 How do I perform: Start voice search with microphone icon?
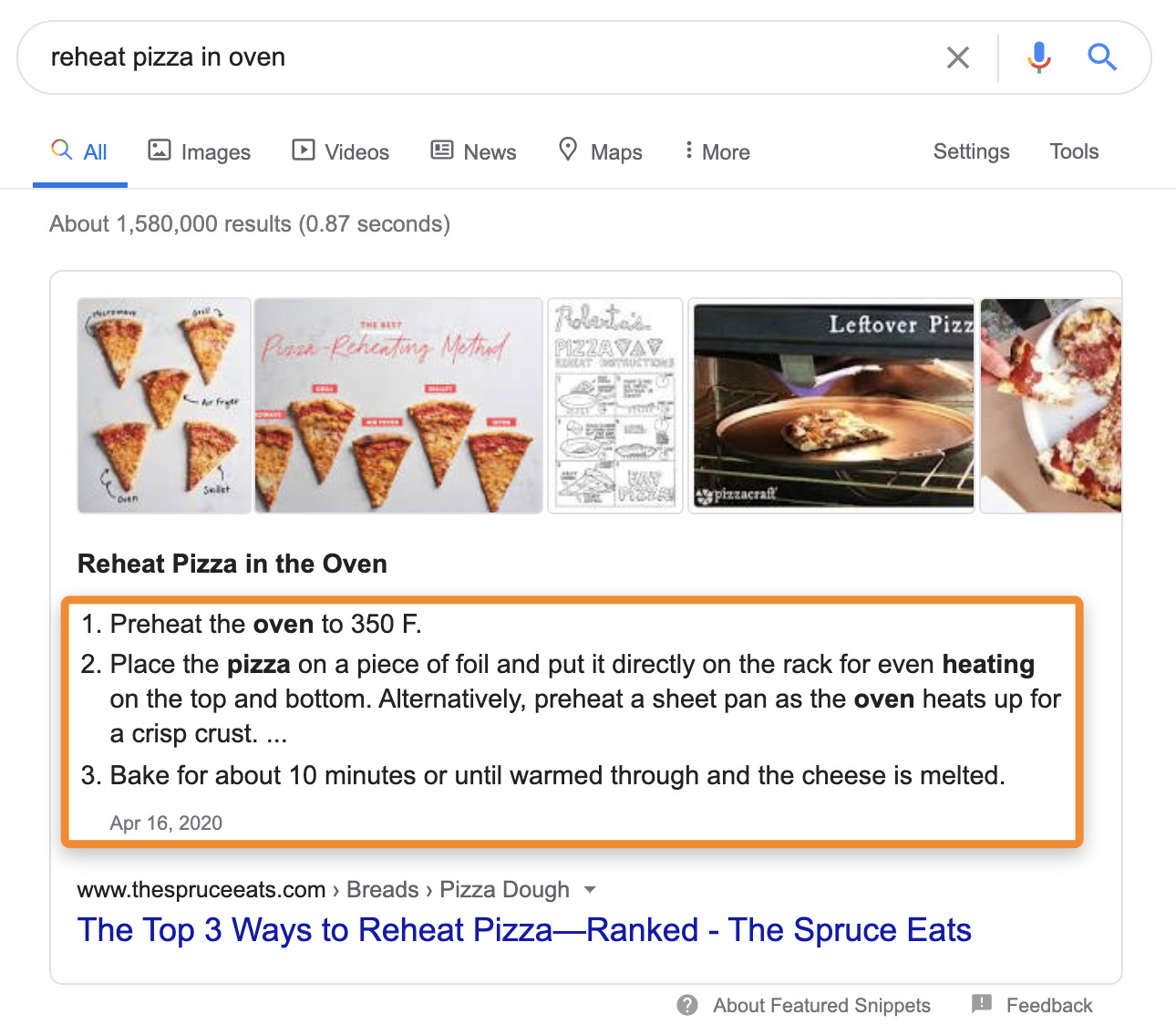[1038, 57]
